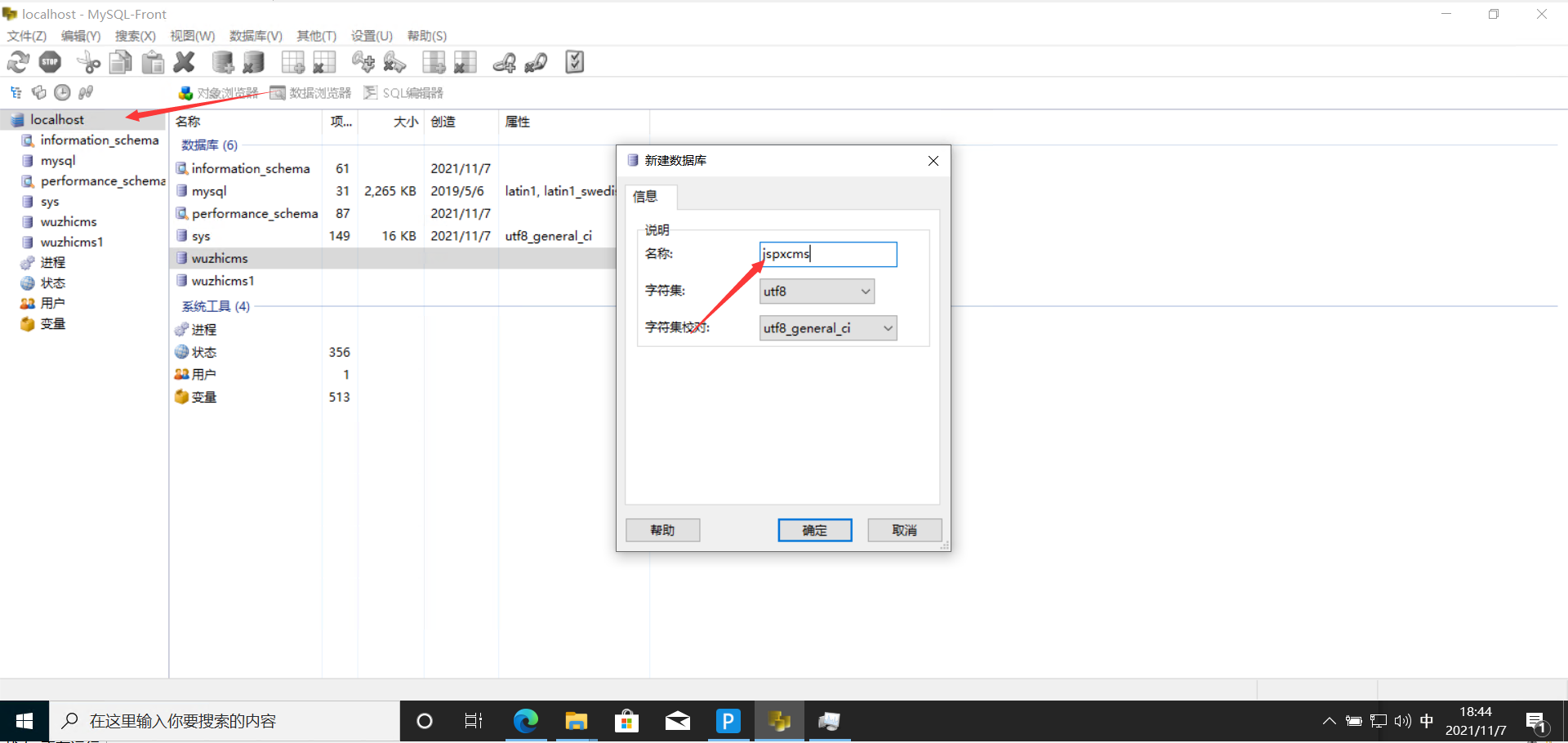Click the 大小 column header
Screen dimensions: 1568x743
(391, 122)
